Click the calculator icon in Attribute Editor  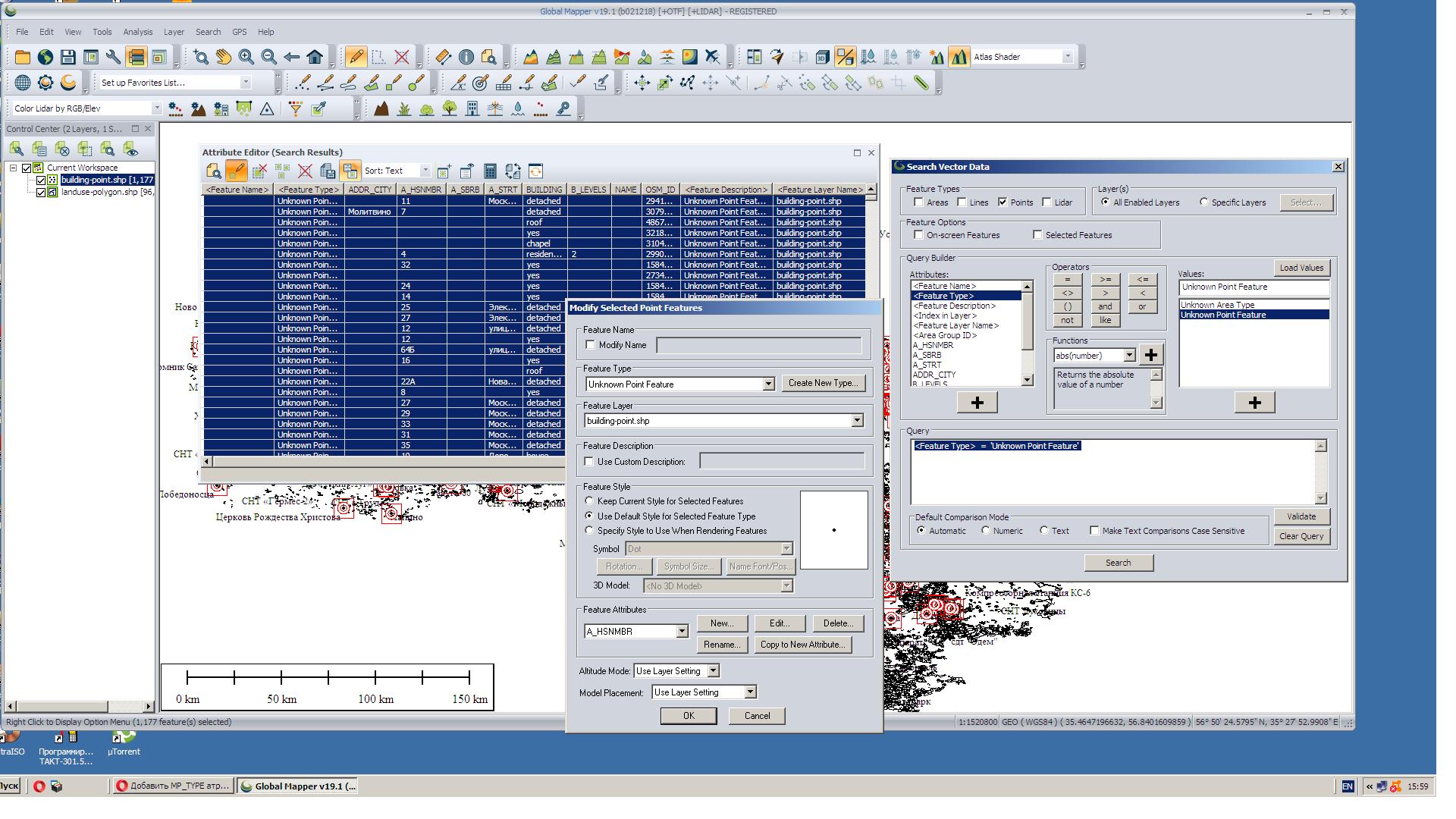(490, 171)
